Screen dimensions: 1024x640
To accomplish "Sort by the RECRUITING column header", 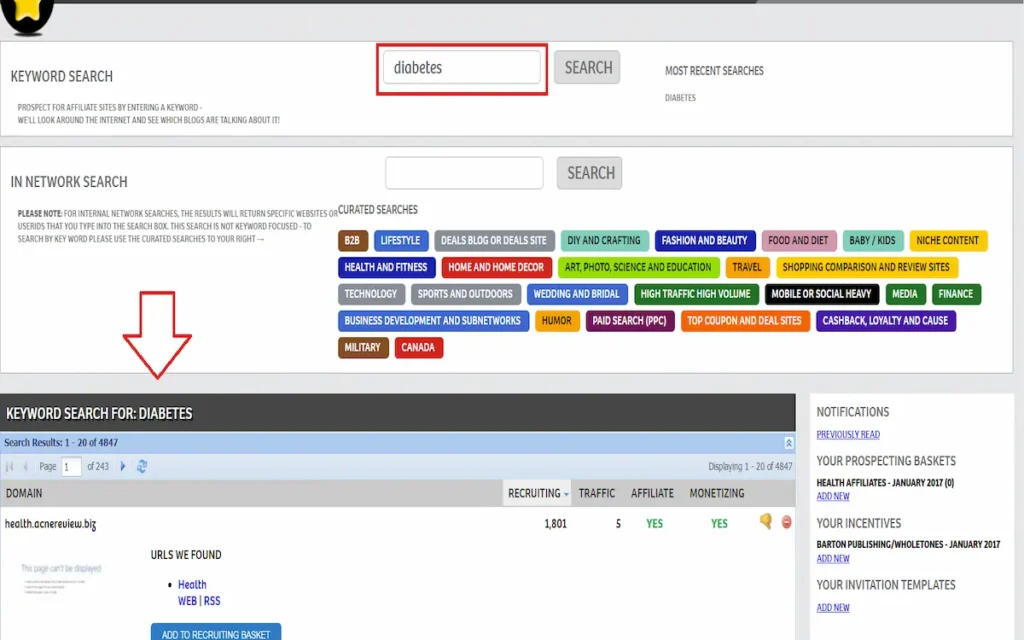I will coord(534,493).
